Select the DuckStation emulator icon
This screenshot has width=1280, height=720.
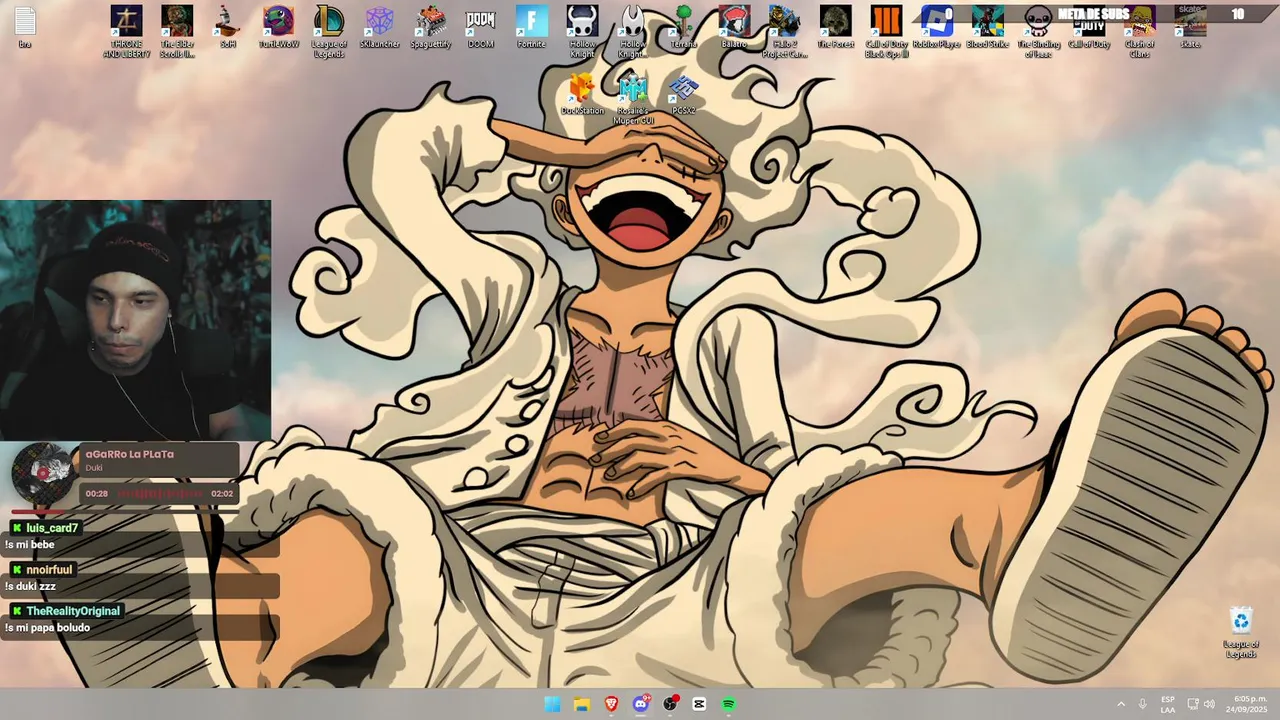click(x=582, y=94)
